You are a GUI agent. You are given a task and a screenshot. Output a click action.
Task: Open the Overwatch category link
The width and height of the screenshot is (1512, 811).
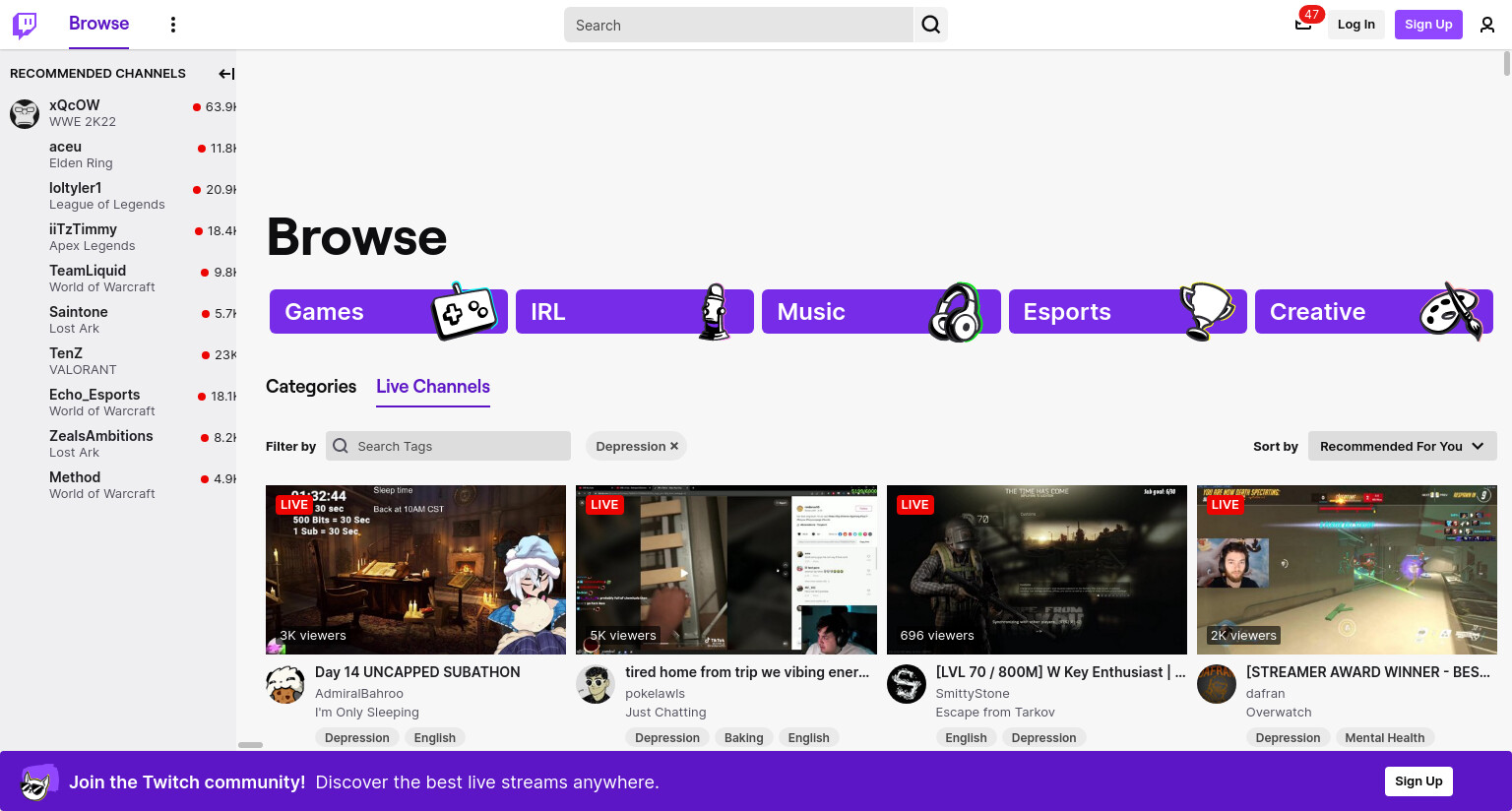[1279, 713]
